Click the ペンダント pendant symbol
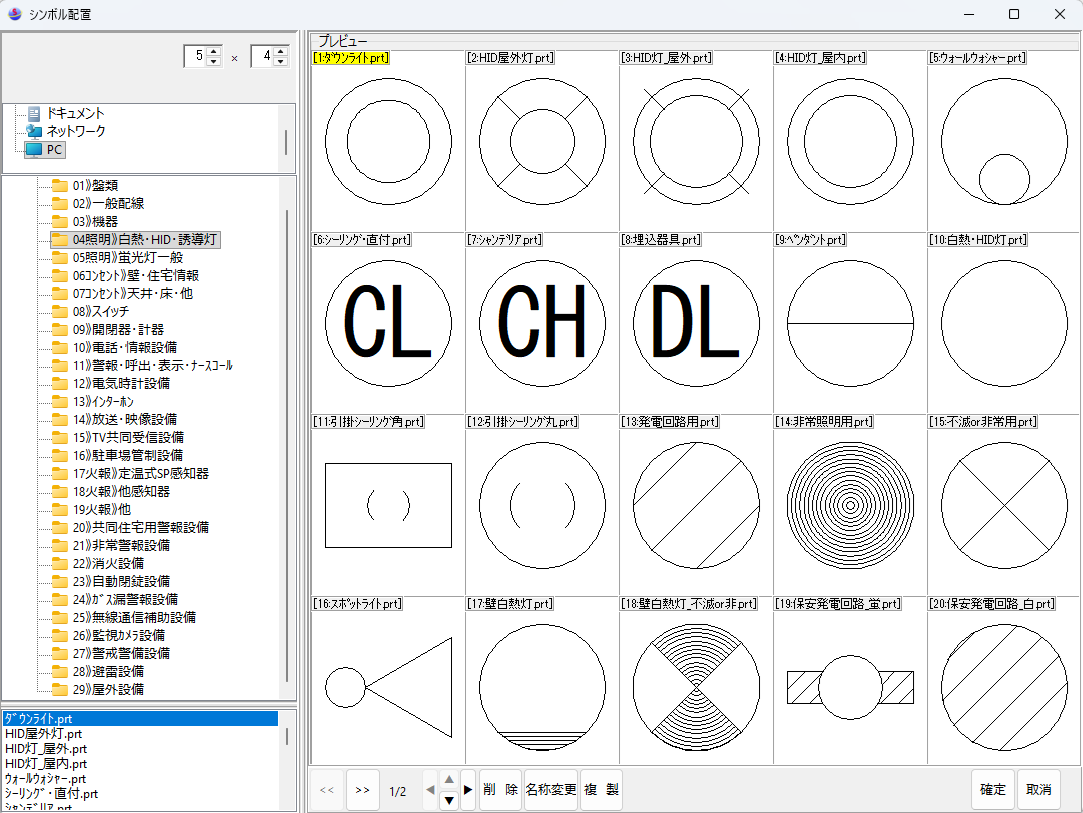This screenshot has width=1083, height=813. 850,324
